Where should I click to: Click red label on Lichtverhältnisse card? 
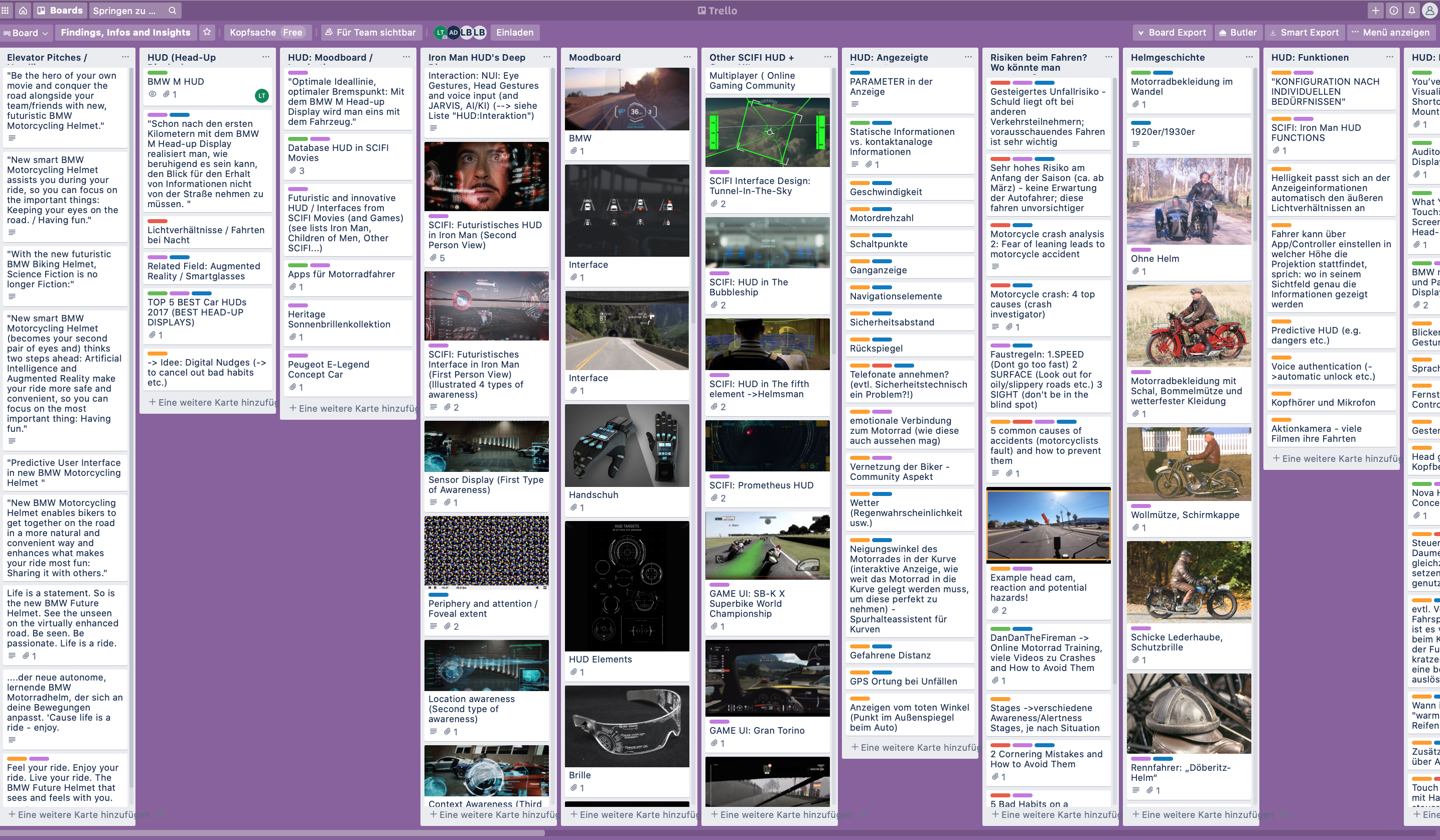(x=157, y=221)
